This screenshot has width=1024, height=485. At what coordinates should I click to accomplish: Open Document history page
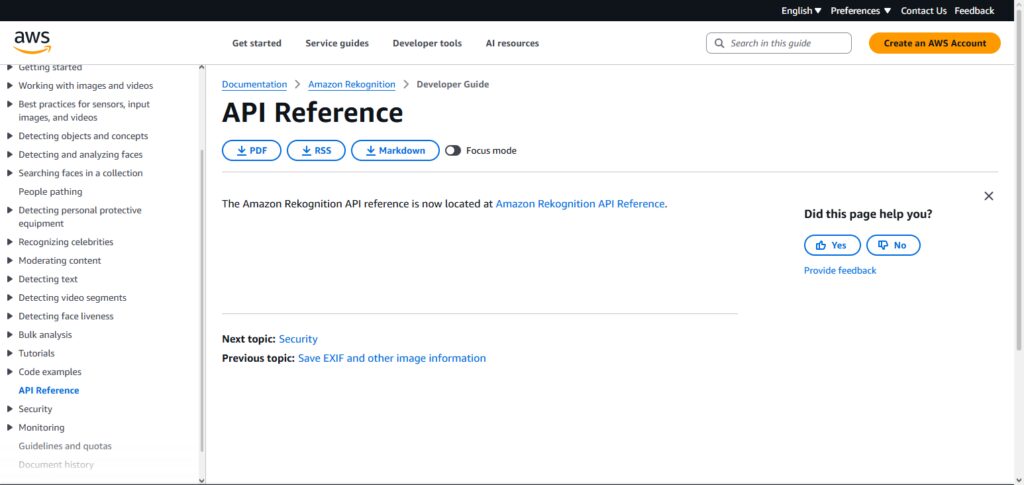56,465
